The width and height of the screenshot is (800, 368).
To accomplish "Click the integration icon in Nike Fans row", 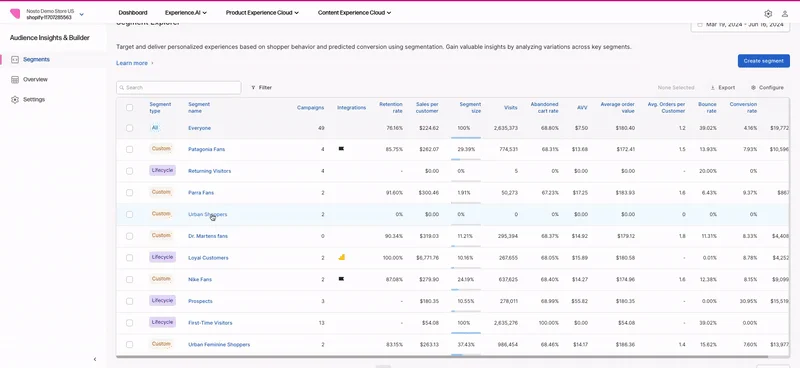I will (x=341, y=279).
